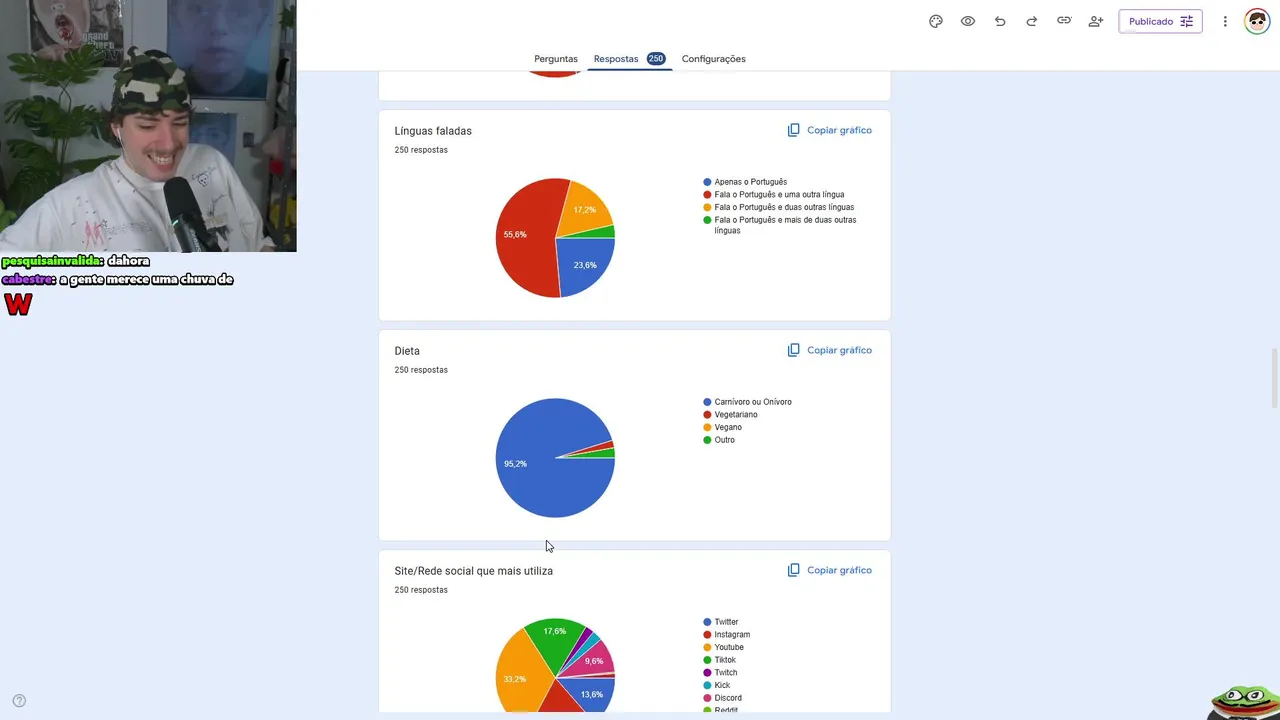Go to the Configurações tab
Image resolution: width=1280 pixels, height=720 pixels.
click(x=714, y=59)
